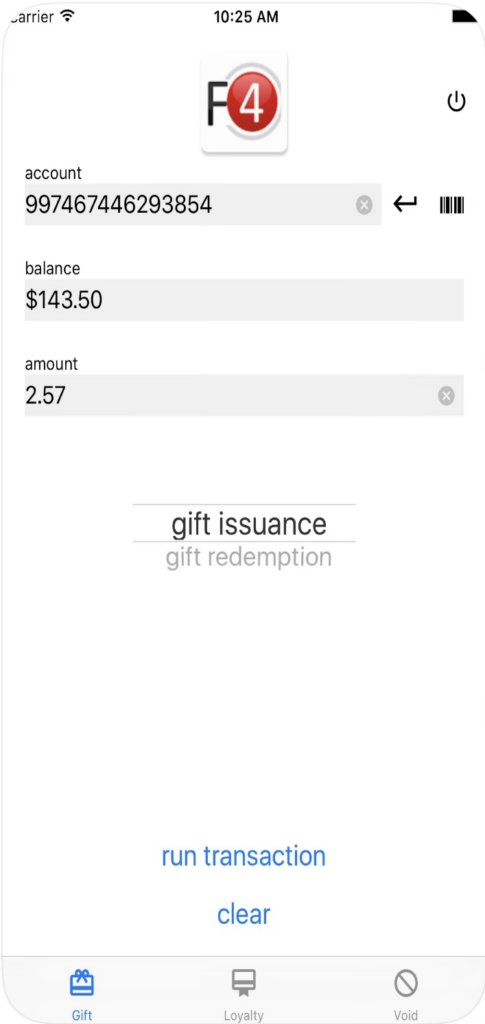Clear the amount field value

(446, 396)
